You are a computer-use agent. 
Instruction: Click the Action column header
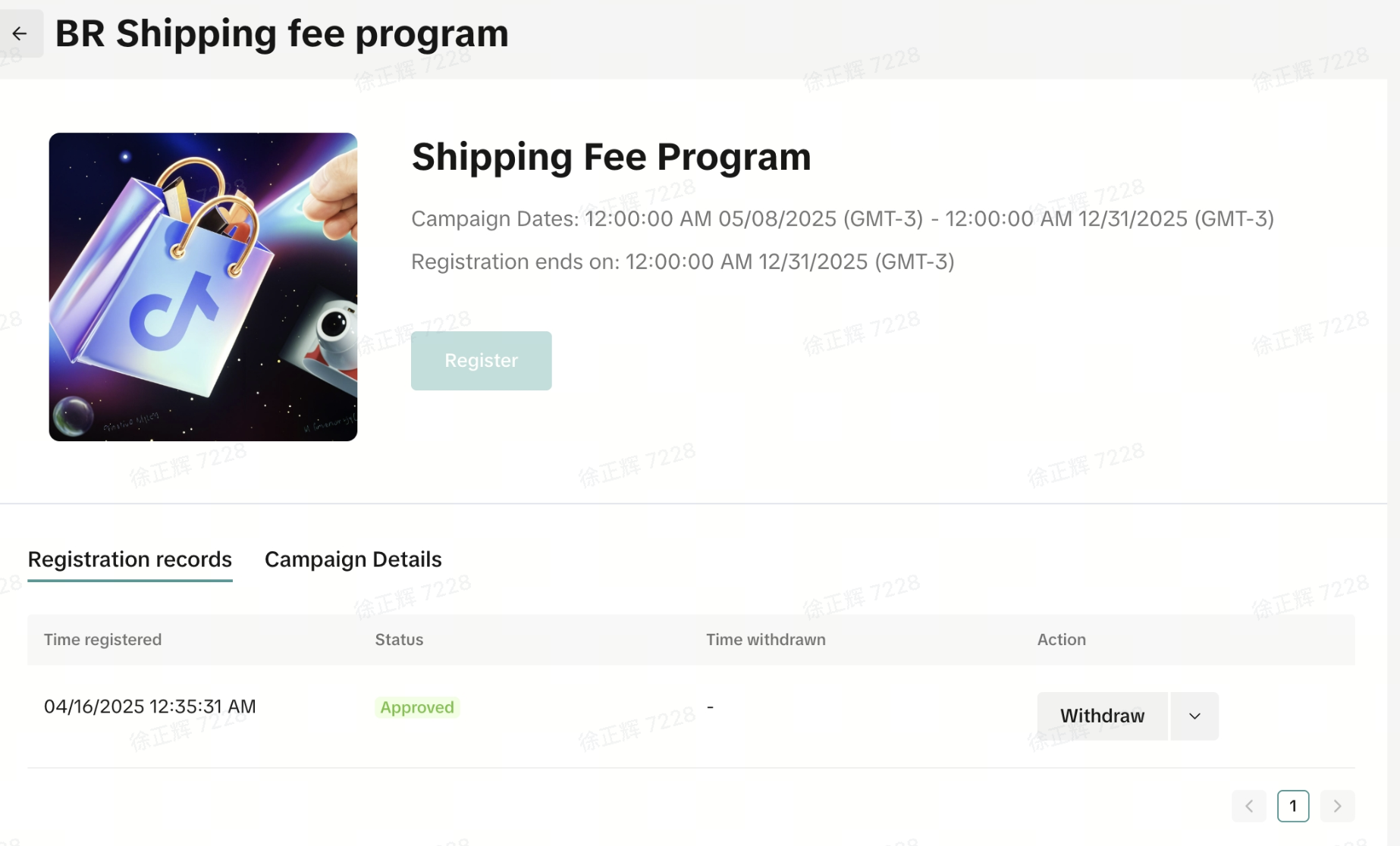pos(1061,640)
